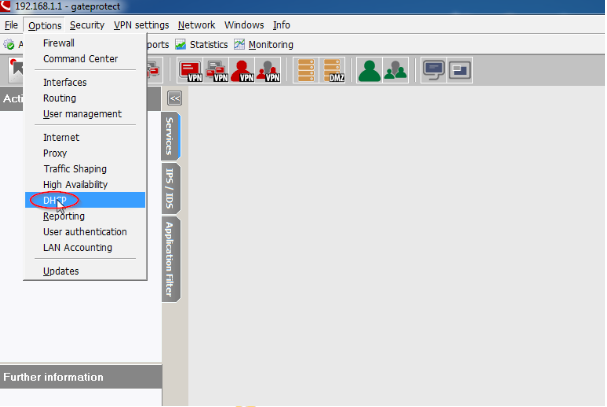Collapse side panel with double-arrow button
The height and width of the screenshot is (407, 607).
tap(174, 98)
